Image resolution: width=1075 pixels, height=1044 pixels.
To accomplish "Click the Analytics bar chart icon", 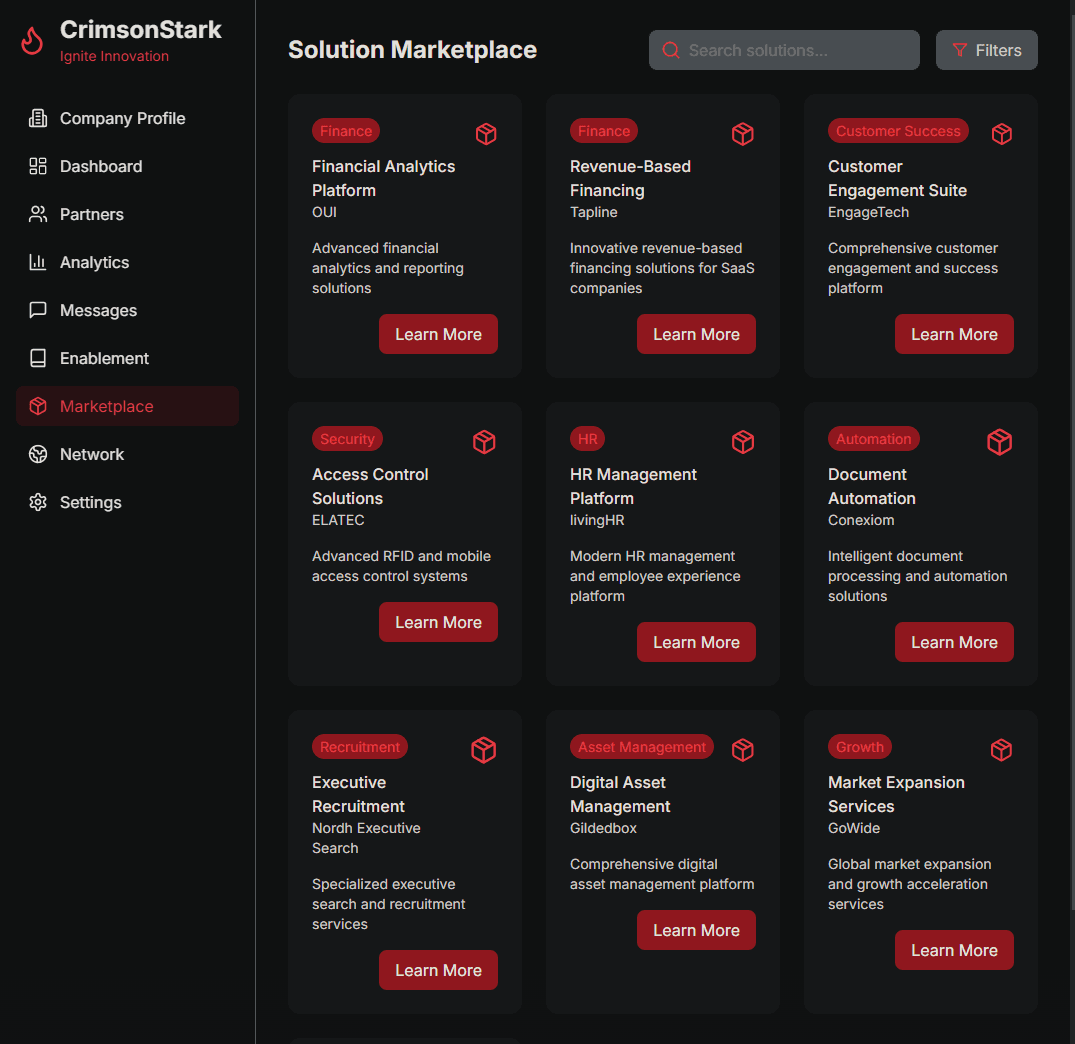I will tap(38, 263).
